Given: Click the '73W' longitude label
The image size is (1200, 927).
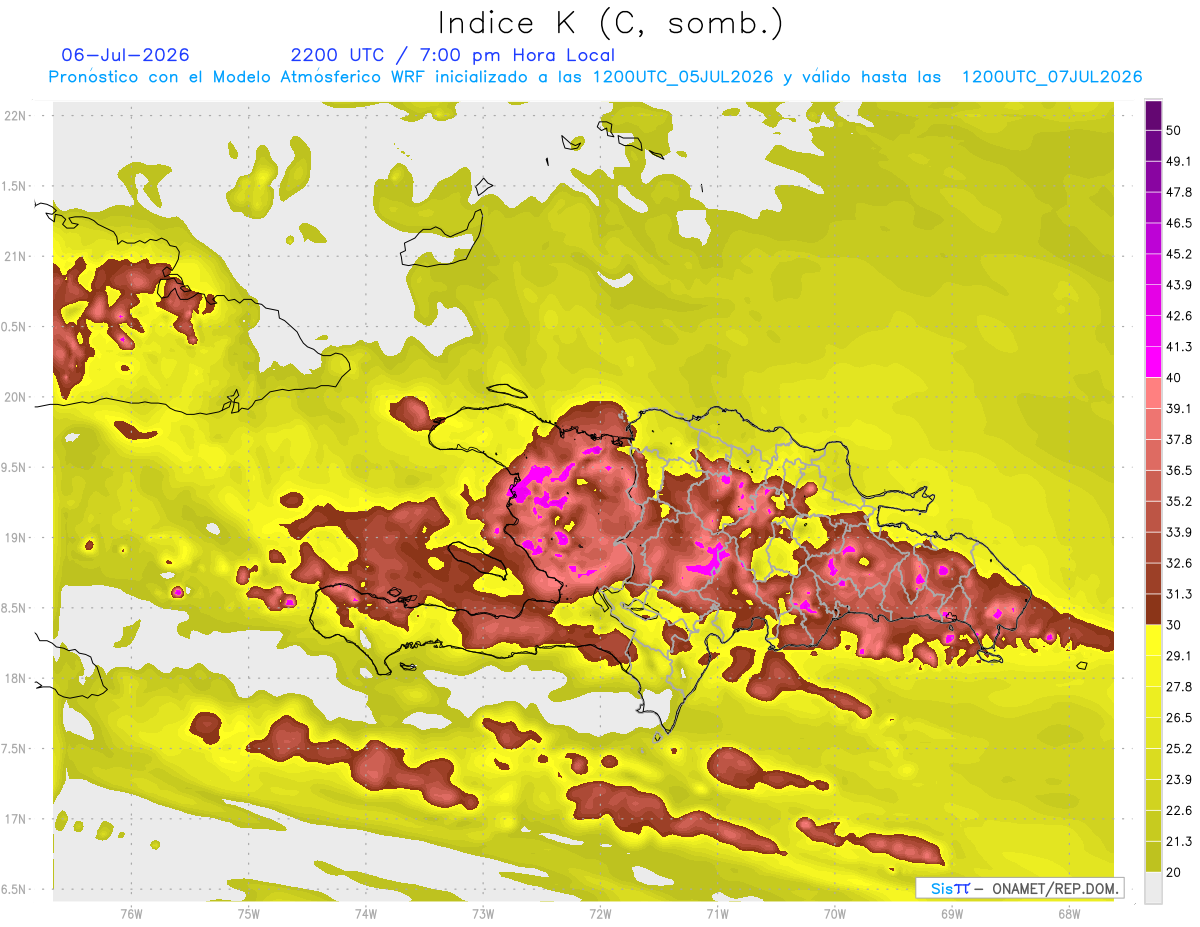Looking at the screenshot, I should click(x=483, y=914).
